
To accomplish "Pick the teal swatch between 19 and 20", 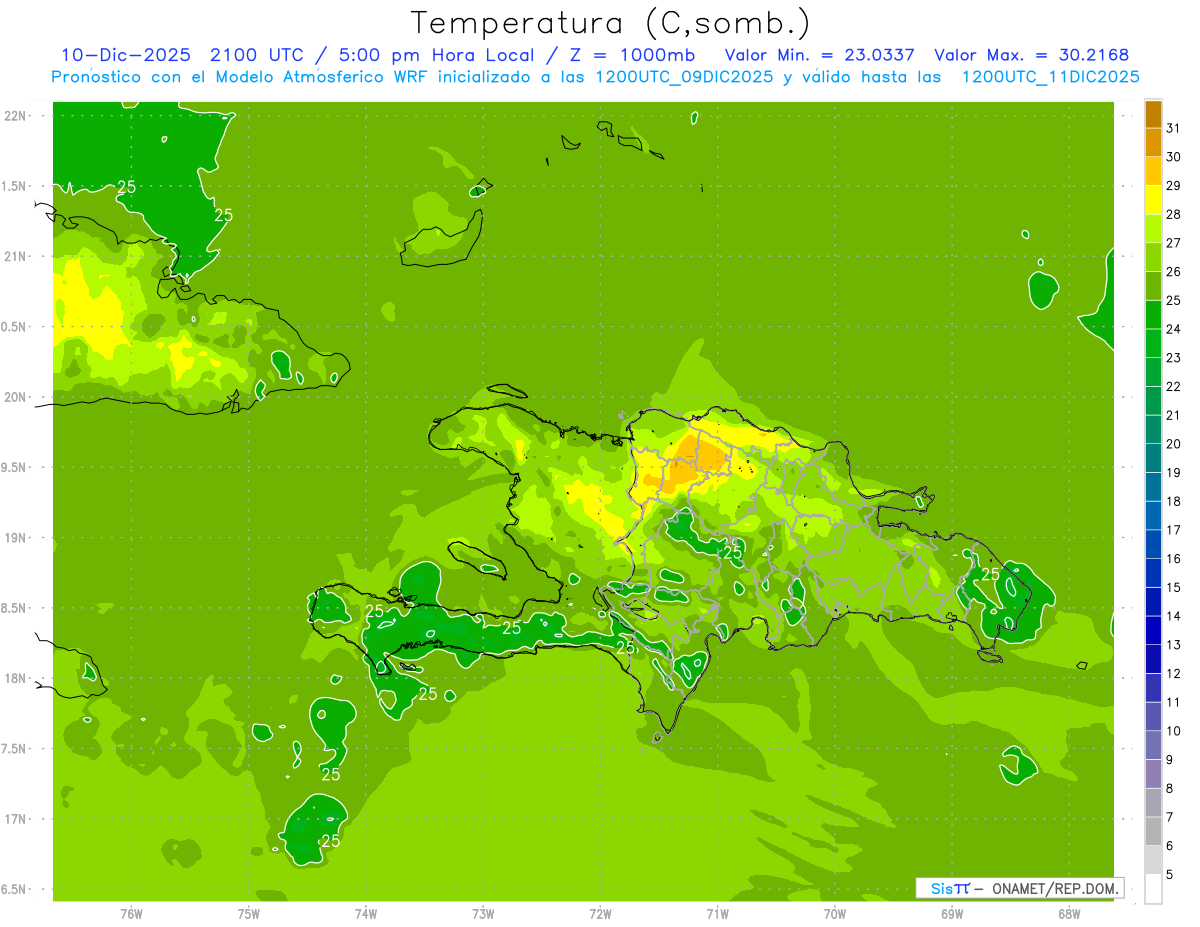I will point(1153,458).
